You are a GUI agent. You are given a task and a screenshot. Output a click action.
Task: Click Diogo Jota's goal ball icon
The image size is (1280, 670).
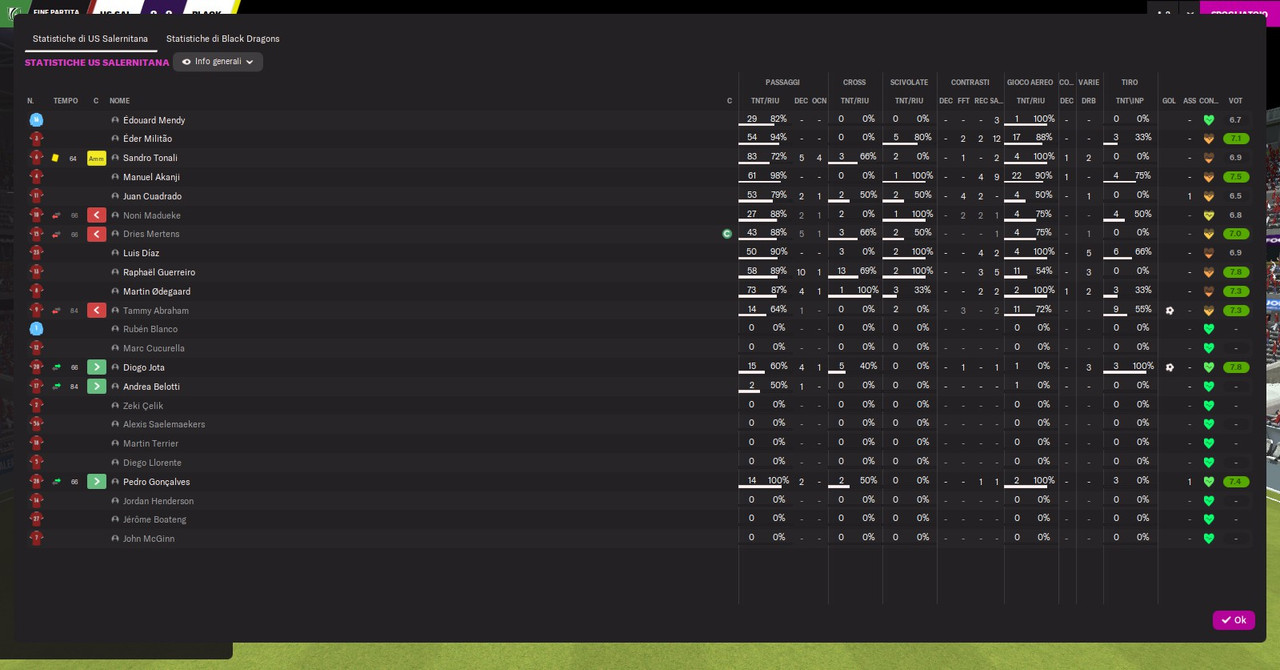click(1169, 367)
